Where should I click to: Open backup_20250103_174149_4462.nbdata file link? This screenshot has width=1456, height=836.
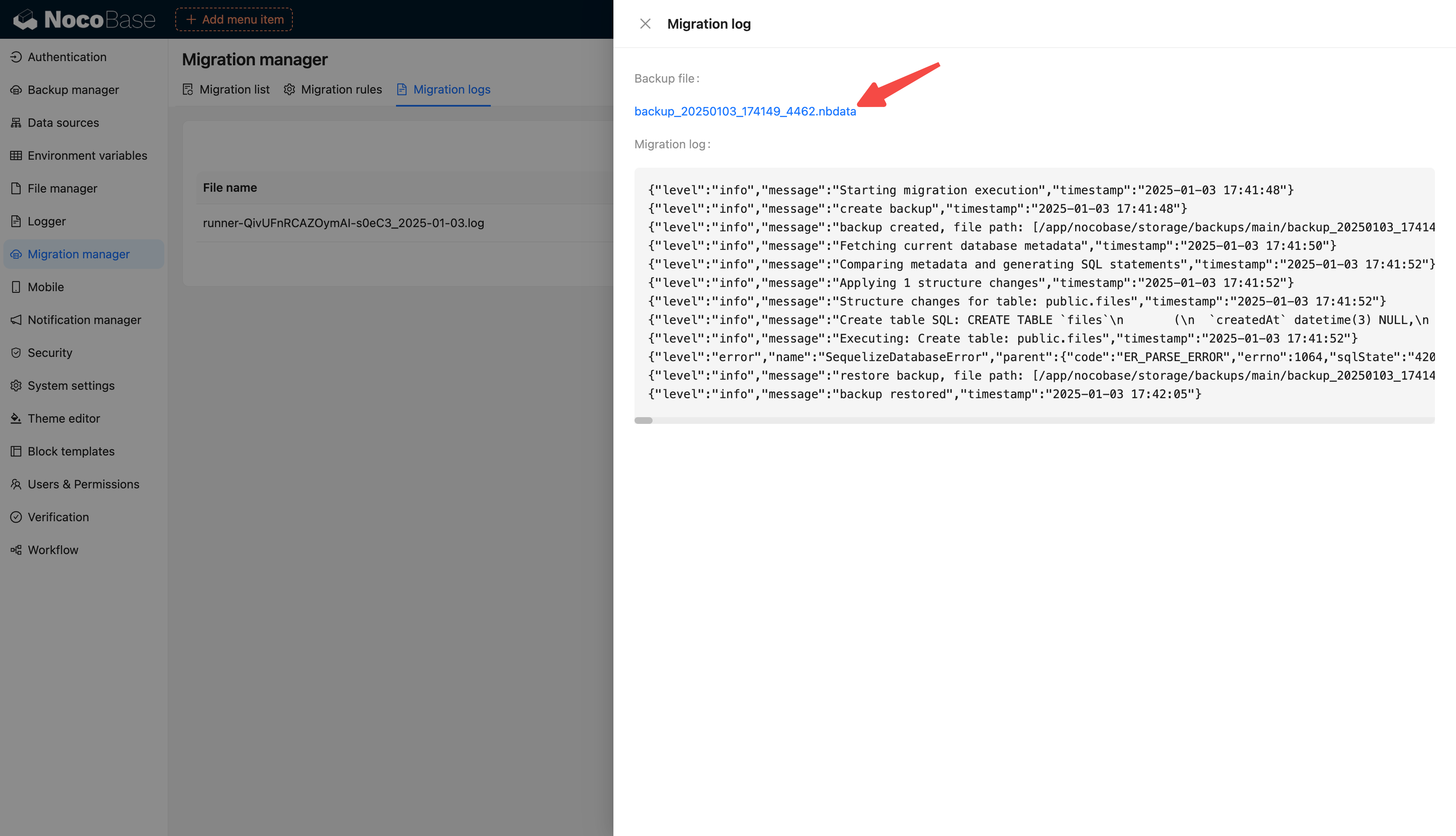point(745,111)
